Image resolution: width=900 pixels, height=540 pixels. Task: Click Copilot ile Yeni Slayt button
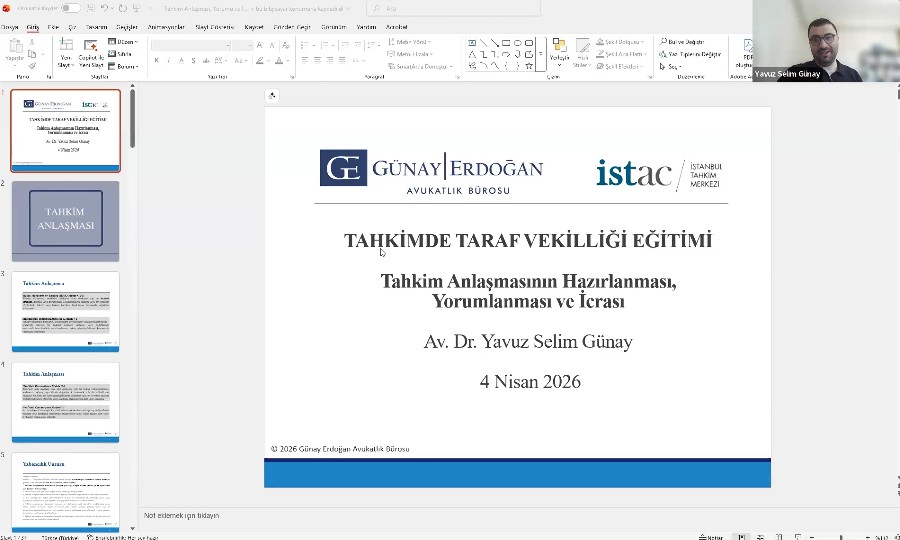[91, 52]
